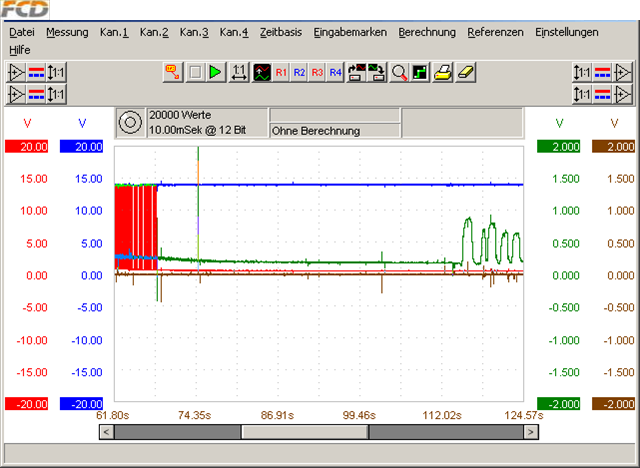
Task: Open the Zeitbasis menu
Action: pos(280,32)
